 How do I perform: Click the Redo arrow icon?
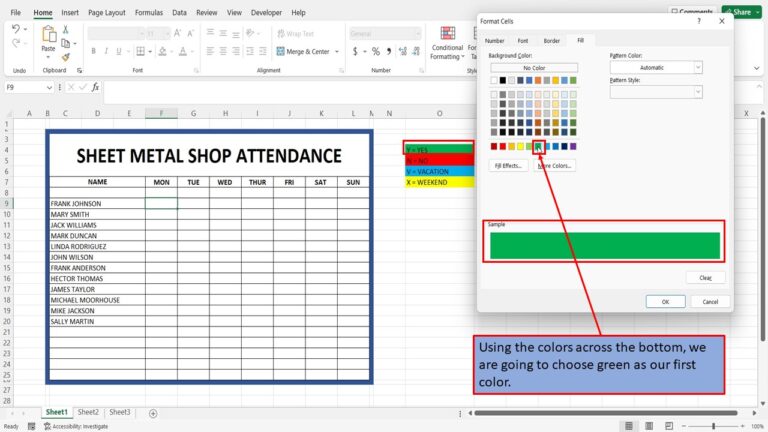coord(16,44)
